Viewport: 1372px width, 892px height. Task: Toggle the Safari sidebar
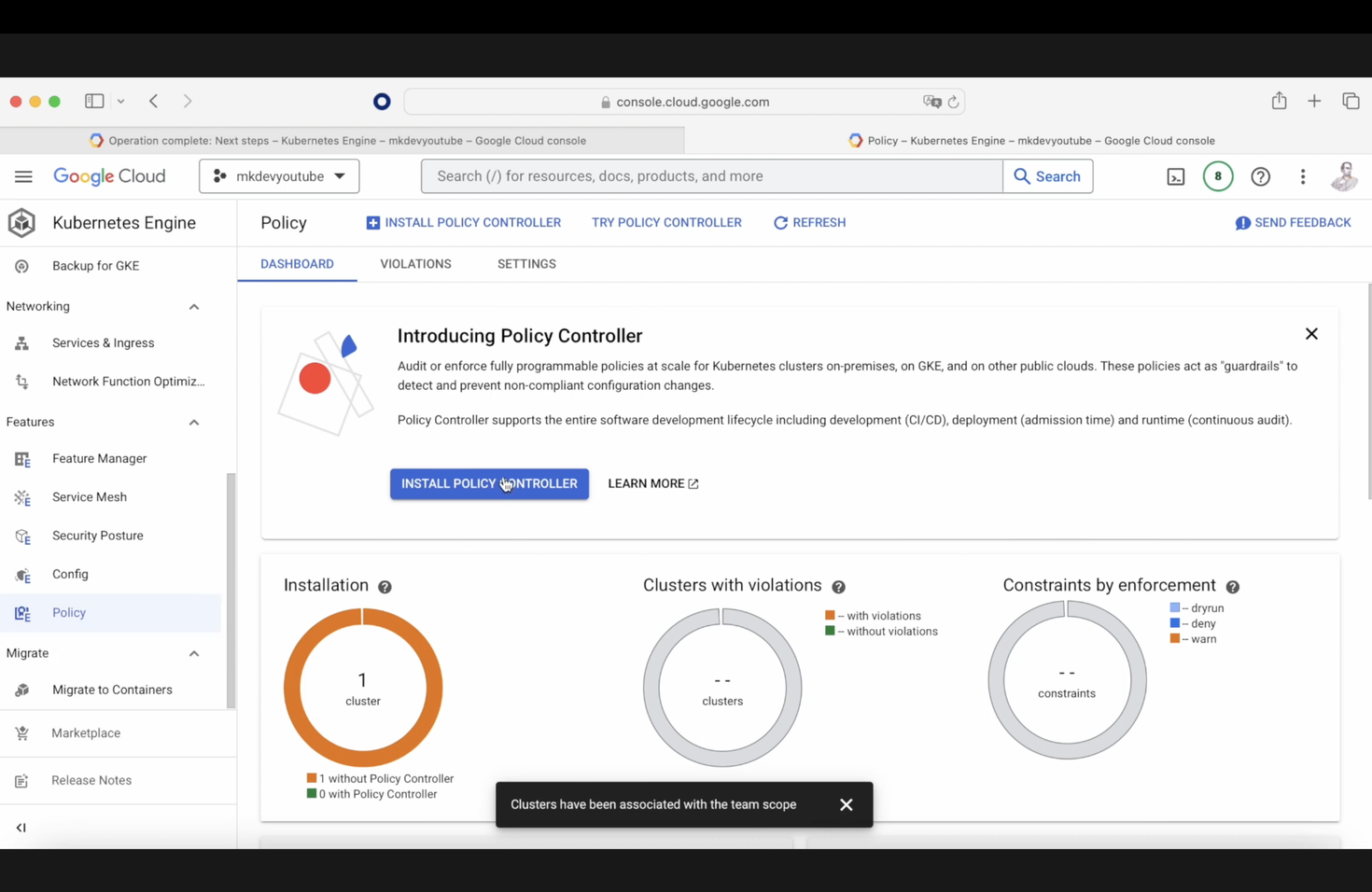coord(94,101)
